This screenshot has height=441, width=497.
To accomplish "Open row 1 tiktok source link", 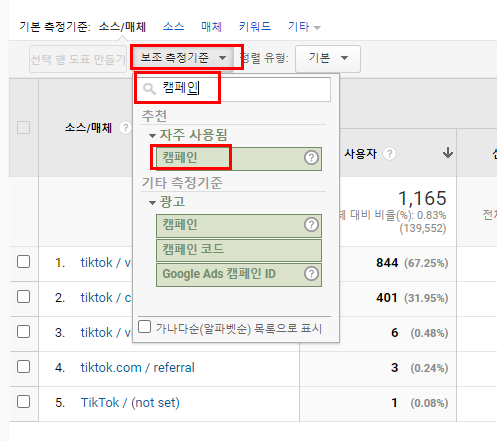I will coord(106,263).
